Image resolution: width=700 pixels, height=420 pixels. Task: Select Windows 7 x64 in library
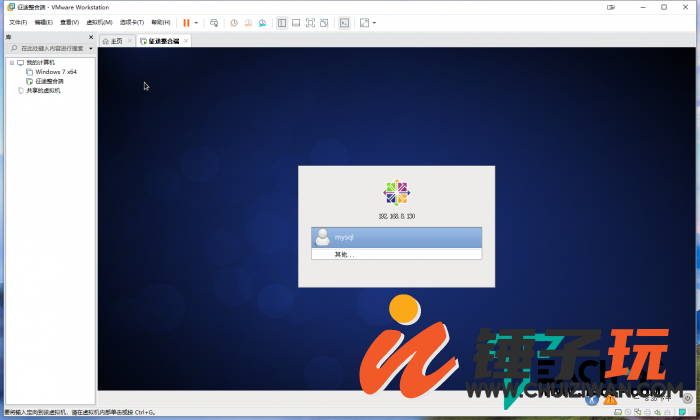tap(56, 72)
